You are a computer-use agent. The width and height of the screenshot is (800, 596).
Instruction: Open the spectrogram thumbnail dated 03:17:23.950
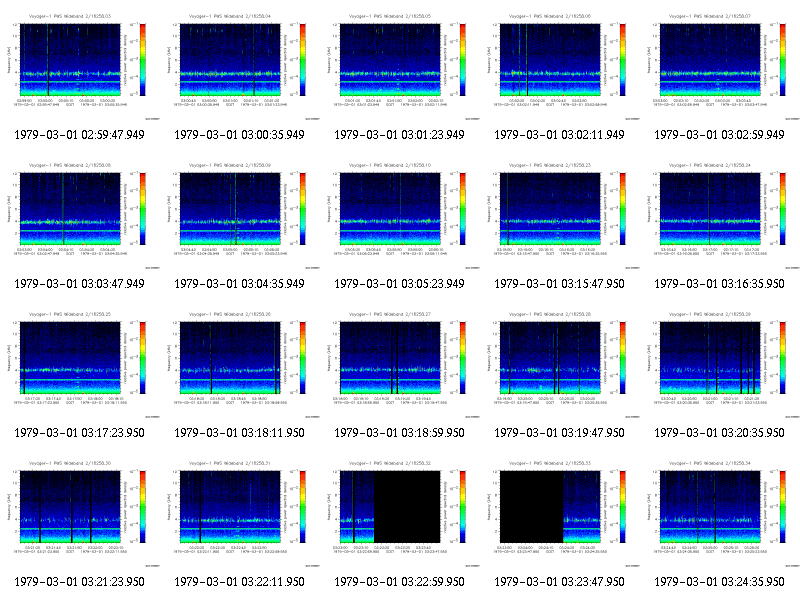pyautogui.click(x=80, y=363)
